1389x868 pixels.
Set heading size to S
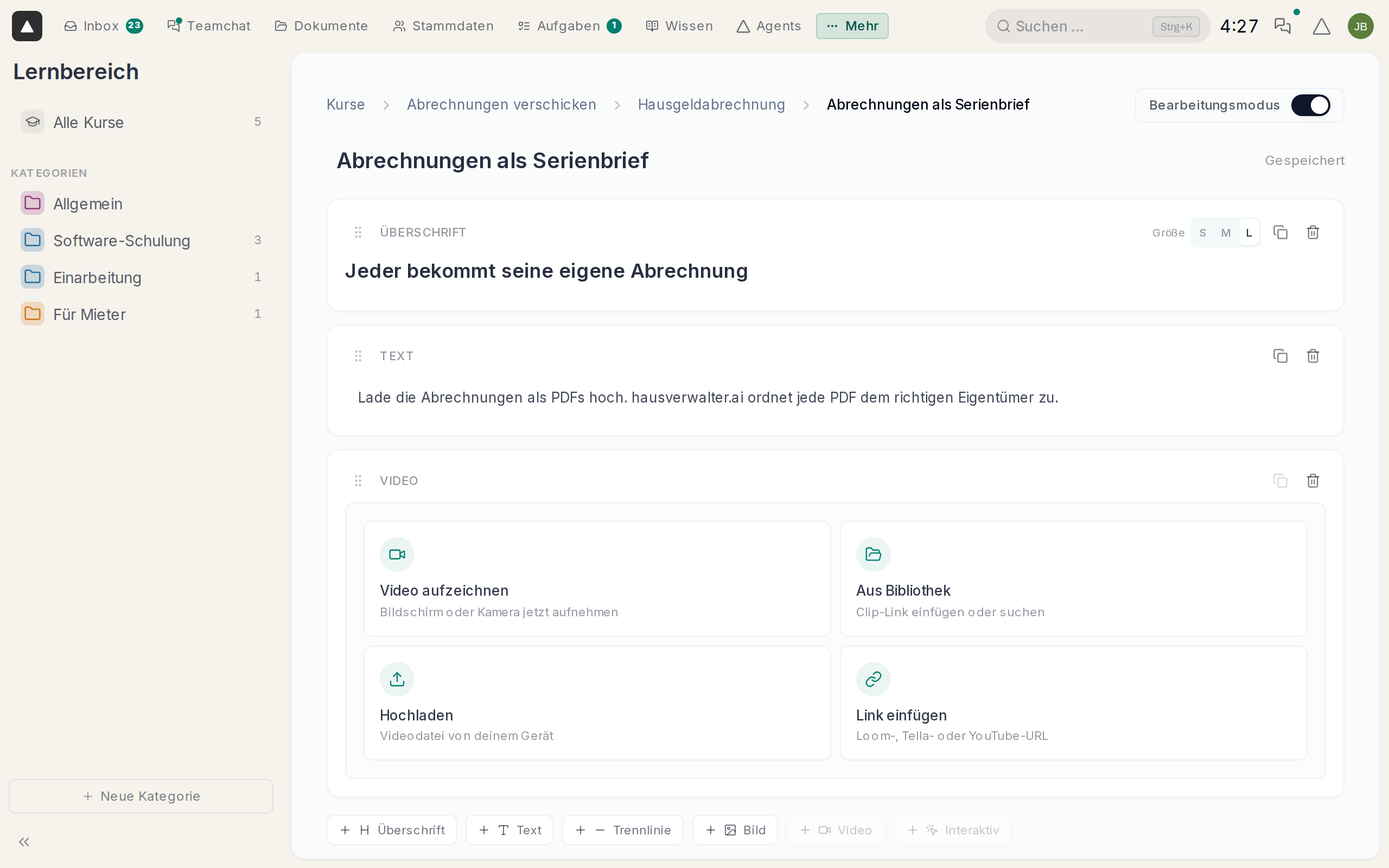click(1202, 233)
